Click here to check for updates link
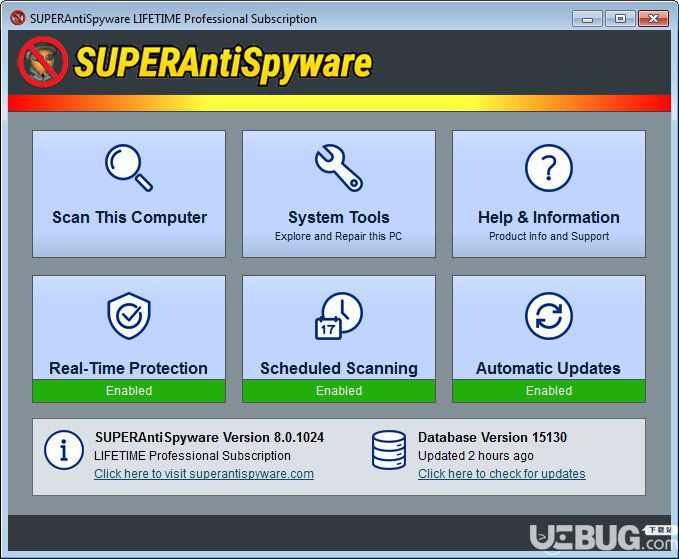The image size is (679, 559). pyautogui.click(x=501, y=474)
